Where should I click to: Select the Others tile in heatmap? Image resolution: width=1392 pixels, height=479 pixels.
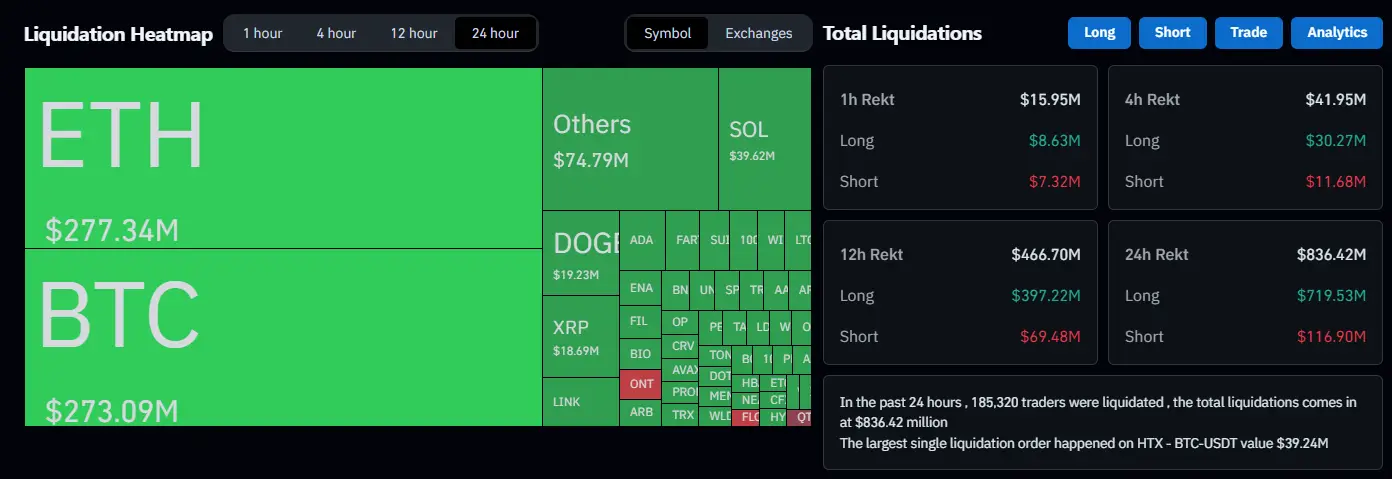coord(630,140)
